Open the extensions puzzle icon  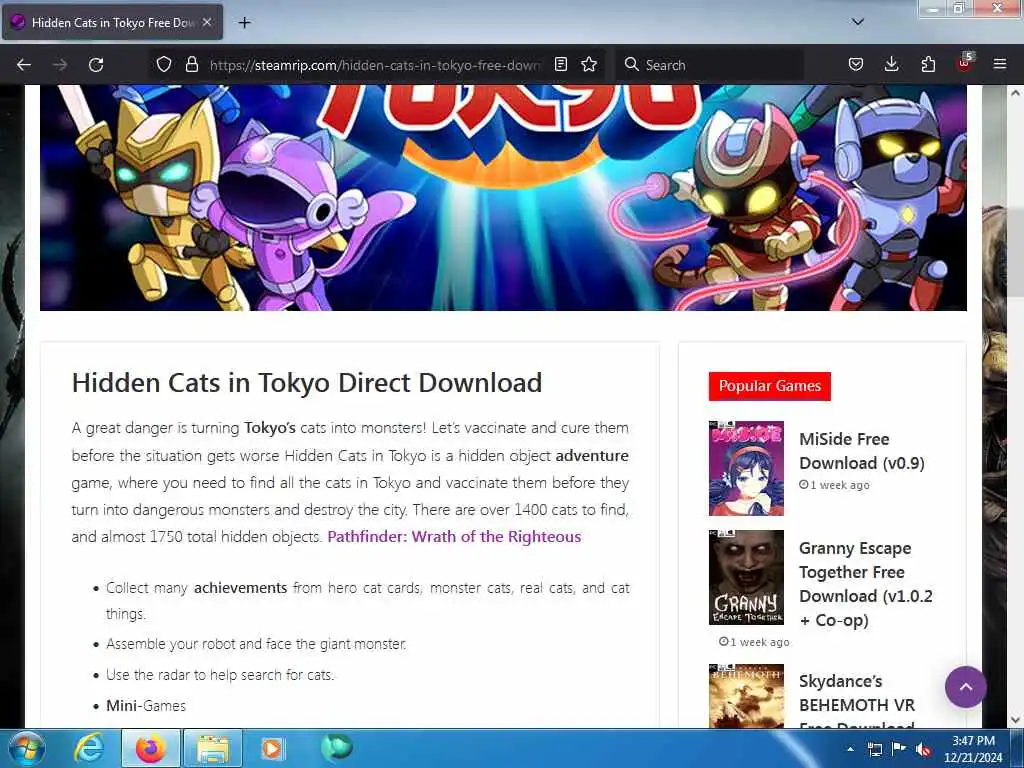[928, 64]
